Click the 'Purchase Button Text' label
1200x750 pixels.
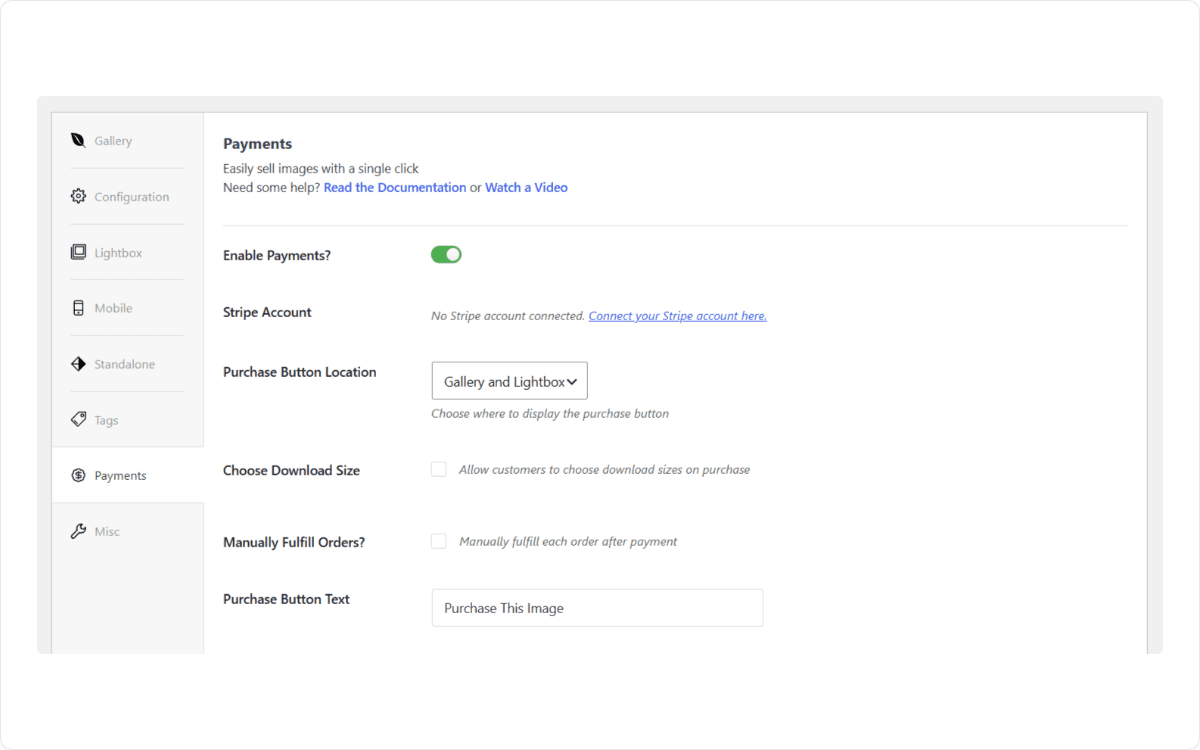[286, 599]
